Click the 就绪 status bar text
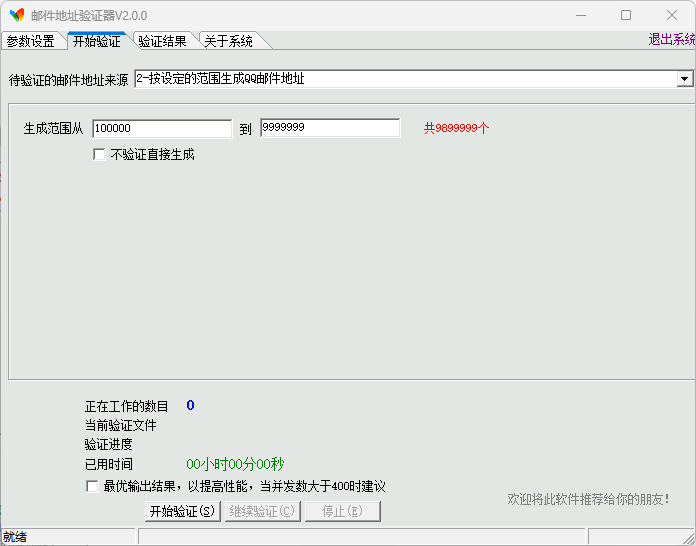This screenshot has height=546, width=696. 15,537
